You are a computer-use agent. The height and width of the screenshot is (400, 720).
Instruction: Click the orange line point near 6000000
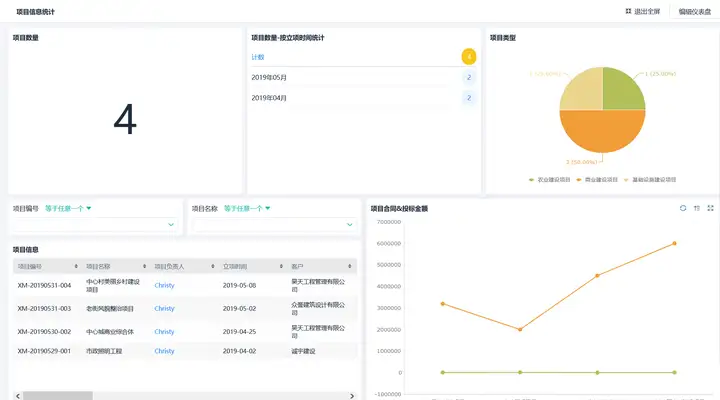pos(675,243)
